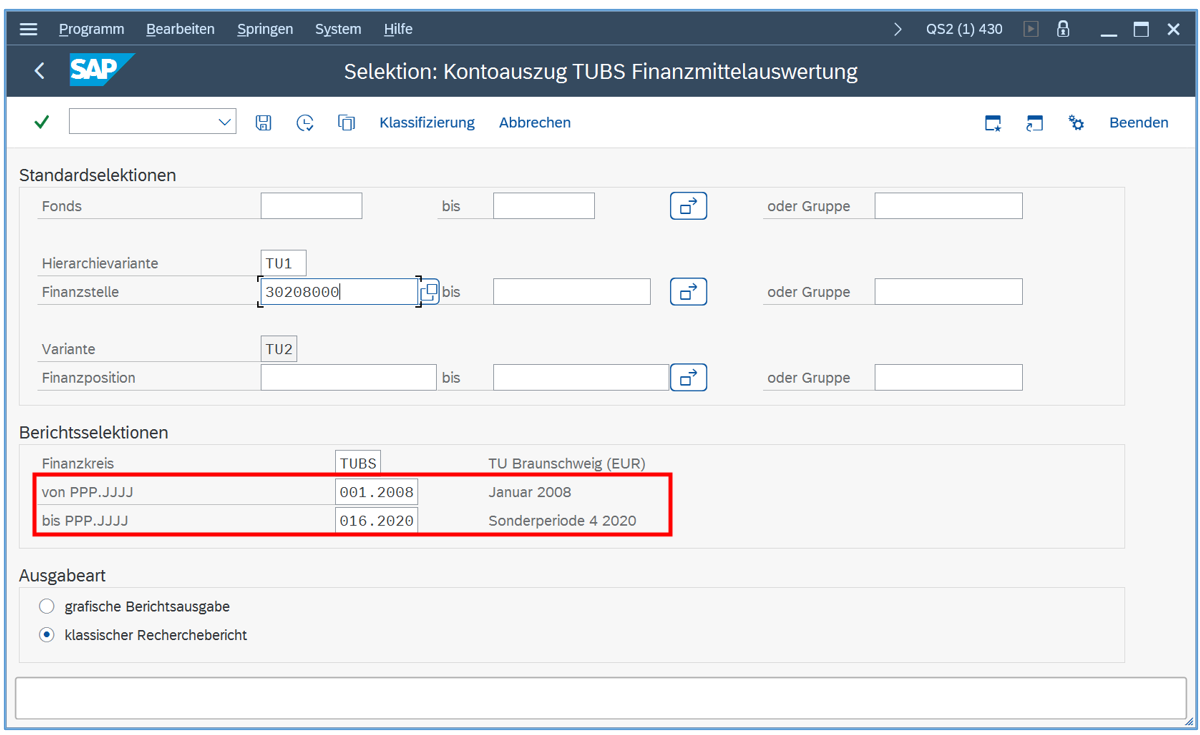Select grafische Berichtsausgabe radio button
This screenshot has width=1200, height=735.
(x=47, y=606)
